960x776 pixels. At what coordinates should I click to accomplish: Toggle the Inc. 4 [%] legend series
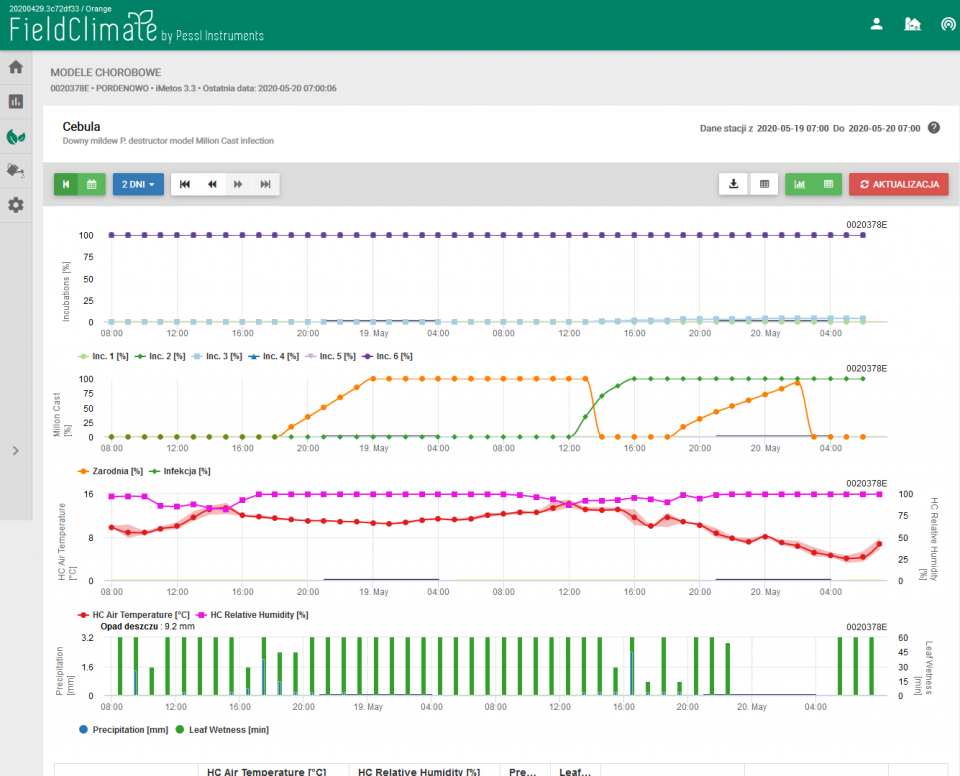pyautogui.click(x=274, y=356)
